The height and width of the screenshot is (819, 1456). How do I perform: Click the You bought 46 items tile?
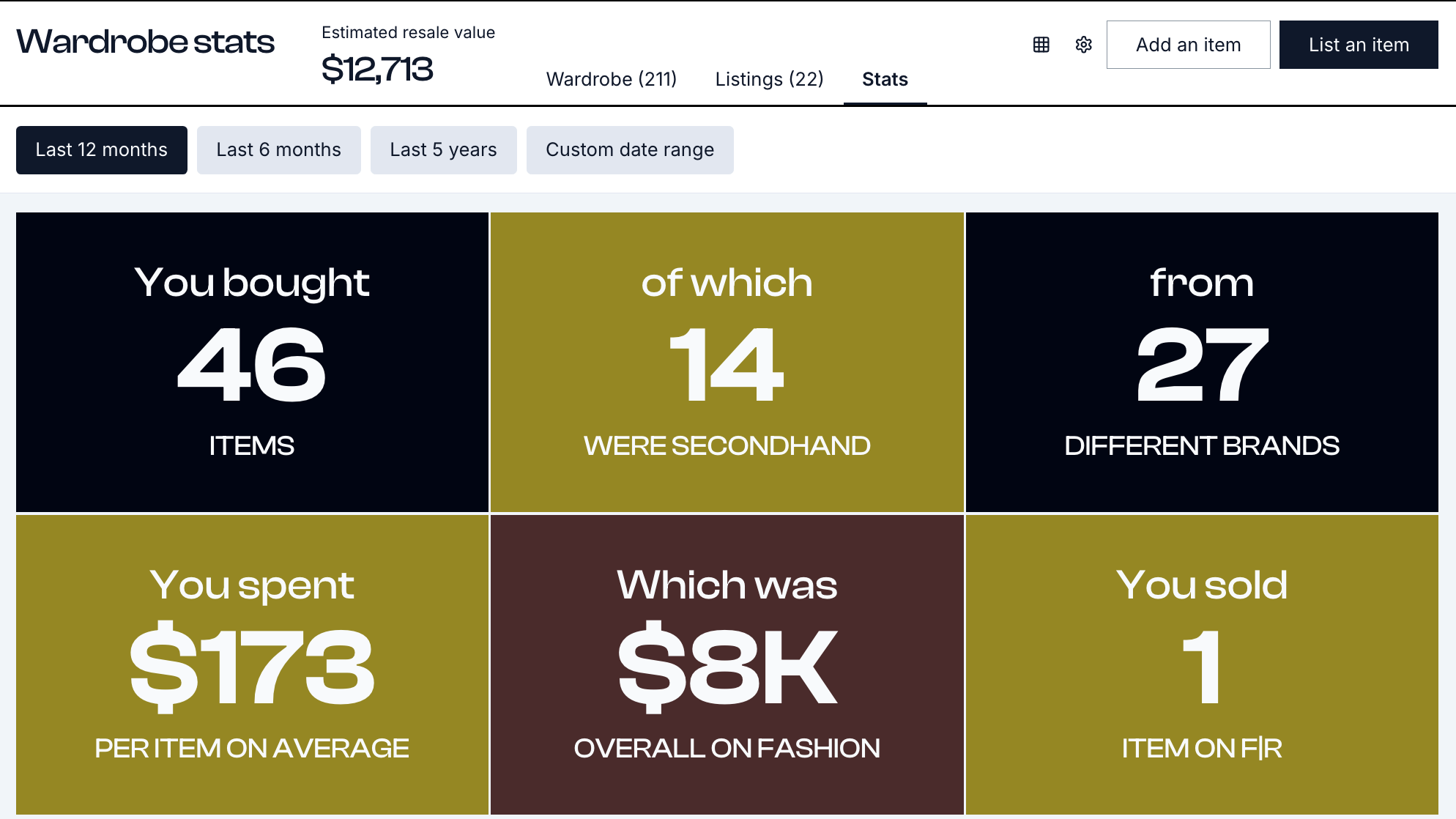[252, 362]
